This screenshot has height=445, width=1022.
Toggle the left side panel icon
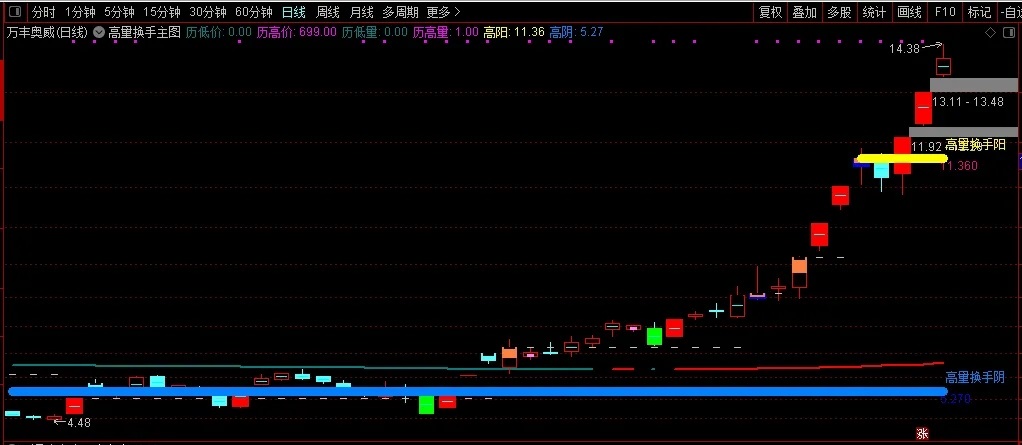click(x=16, y=12)
